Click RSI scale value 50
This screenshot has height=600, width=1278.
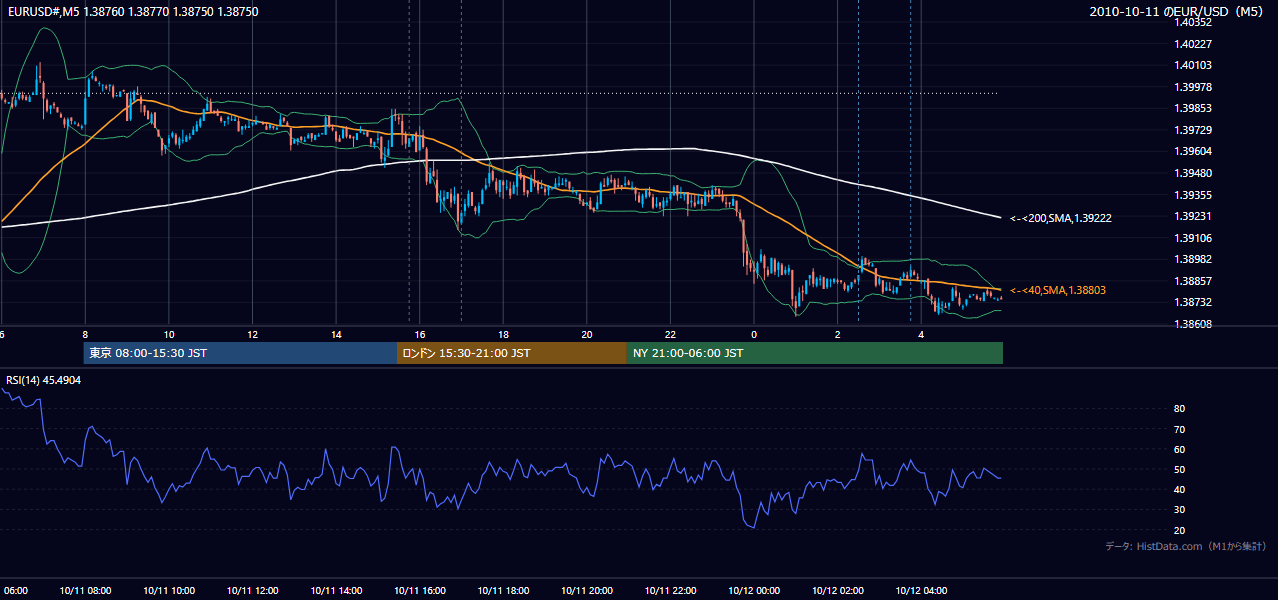1180,469
